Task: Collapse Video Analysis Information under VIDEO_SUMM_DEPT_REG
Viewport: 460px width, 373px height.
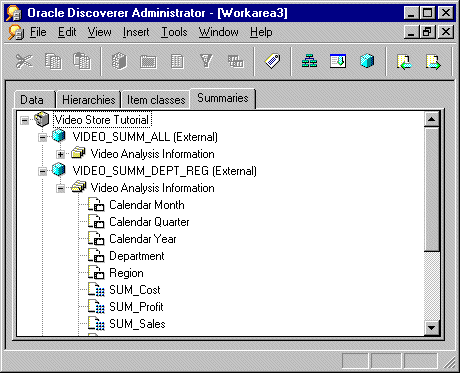Action: (x=60, y=188)
